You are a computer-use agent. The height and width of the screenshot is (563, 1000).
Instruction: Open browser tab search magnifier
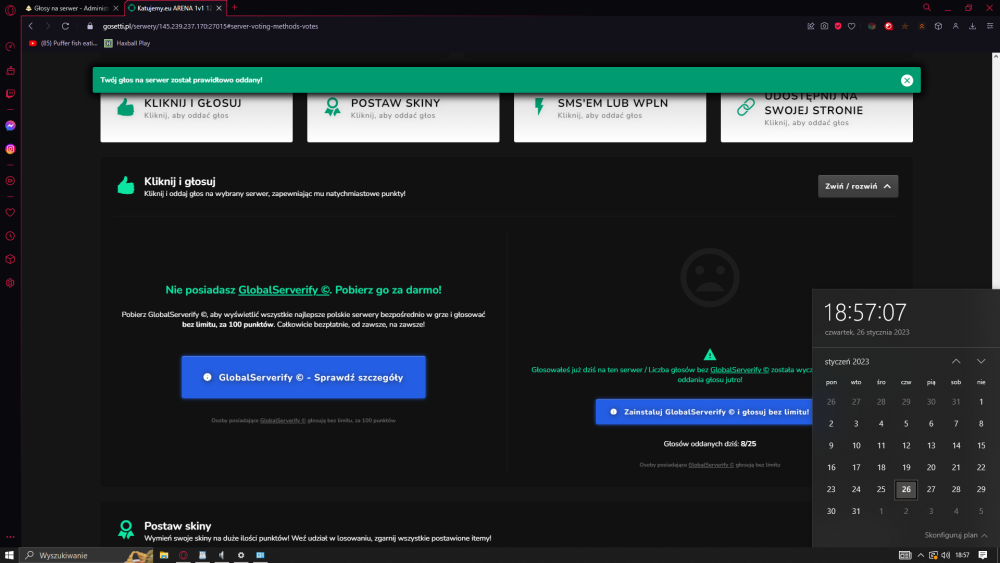click(927, 8)
